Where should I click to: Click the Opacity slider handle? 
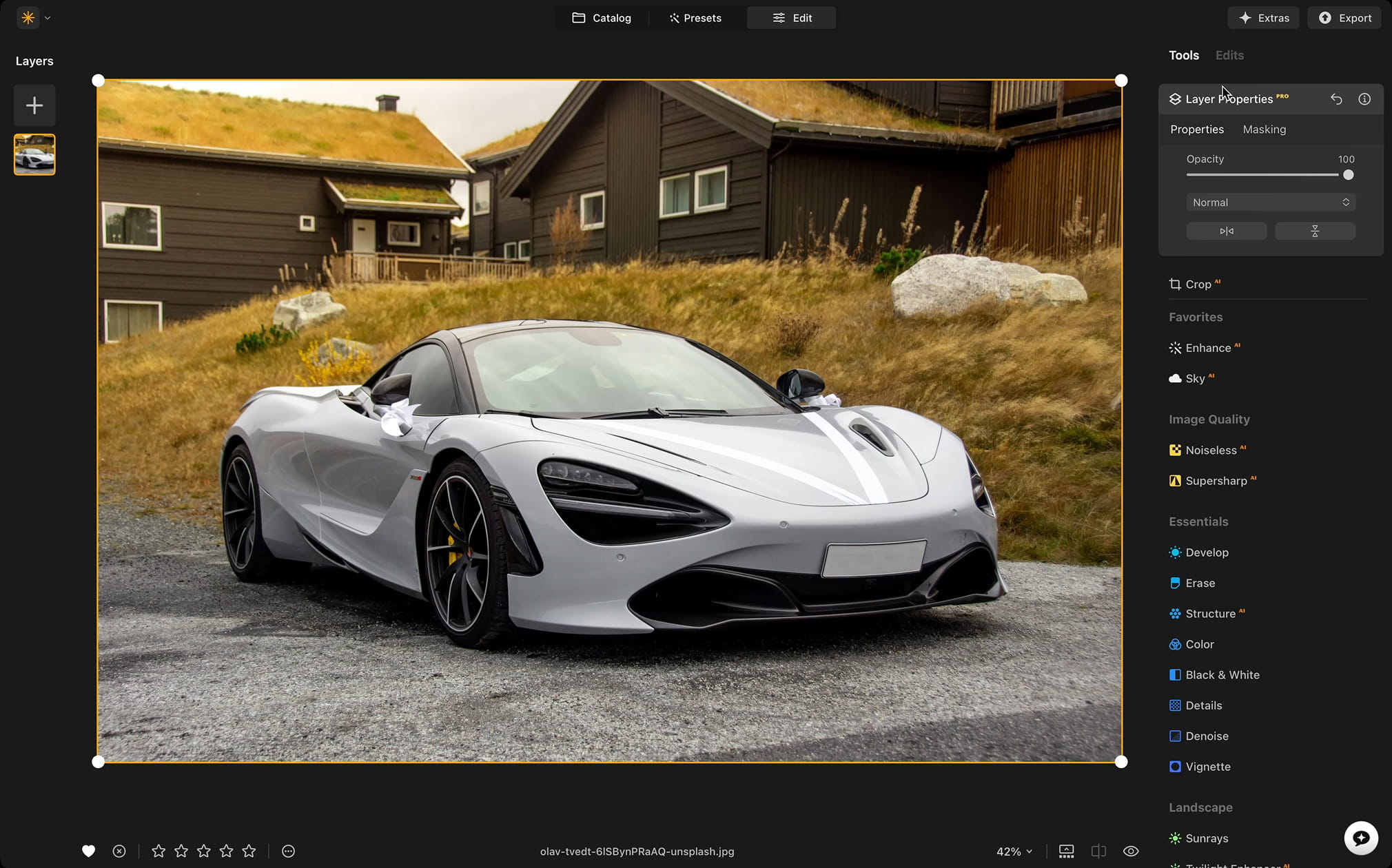pos(1348,175)
